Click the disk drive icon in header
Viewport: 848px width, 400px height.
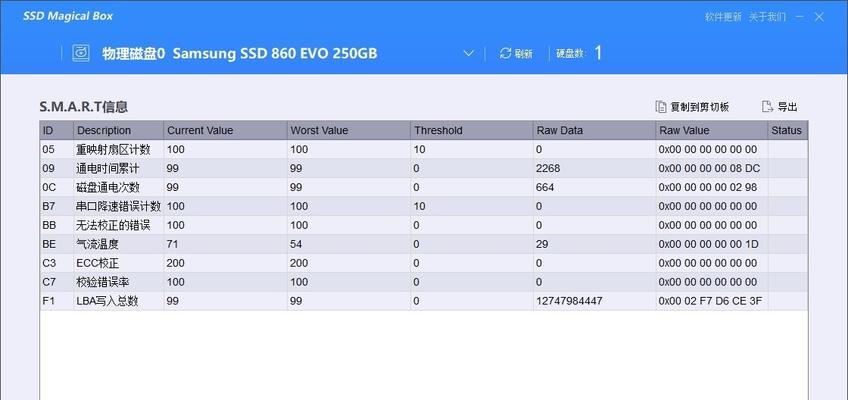81,53
